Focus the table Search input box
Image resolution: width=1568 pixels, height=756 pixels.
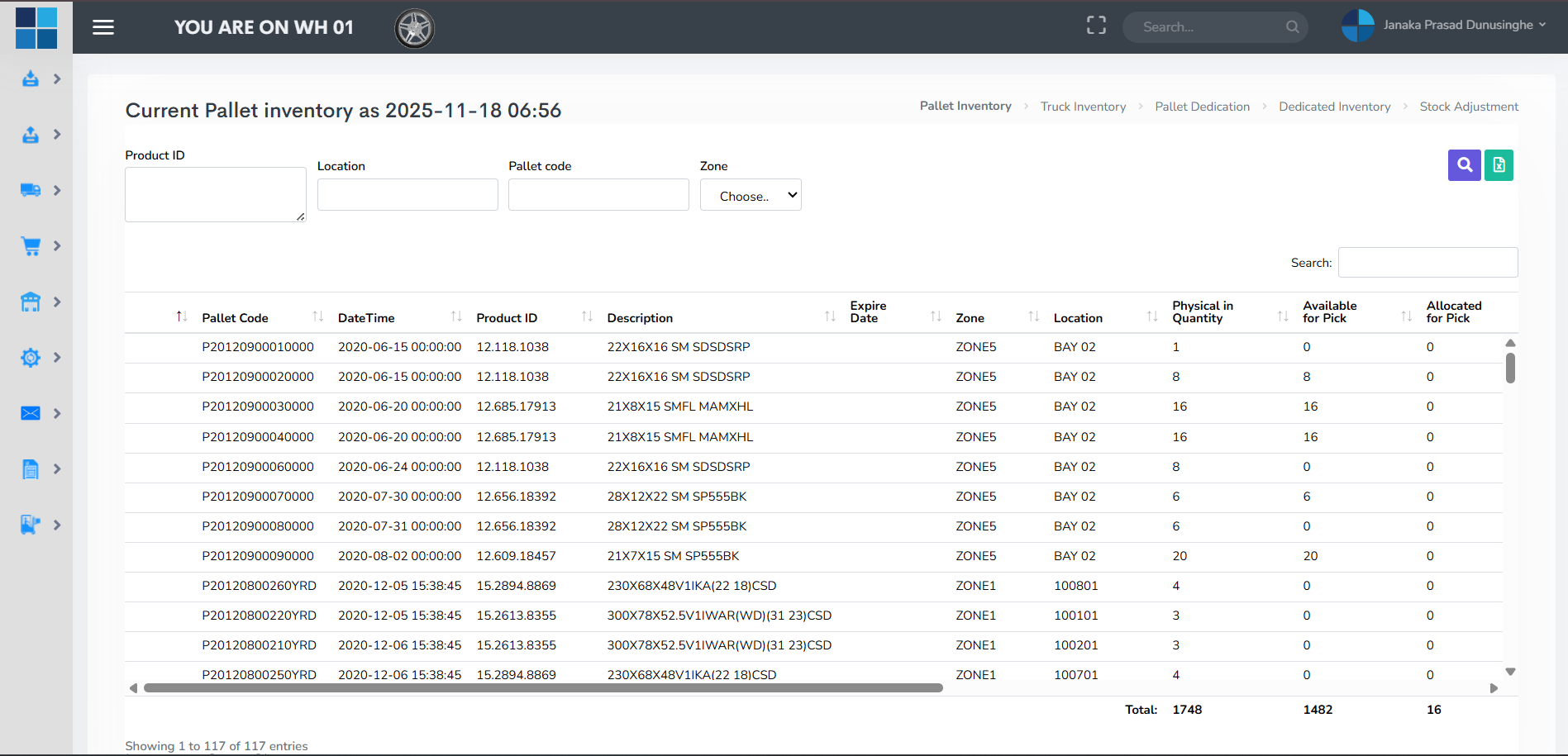(x=1427, y=263)
